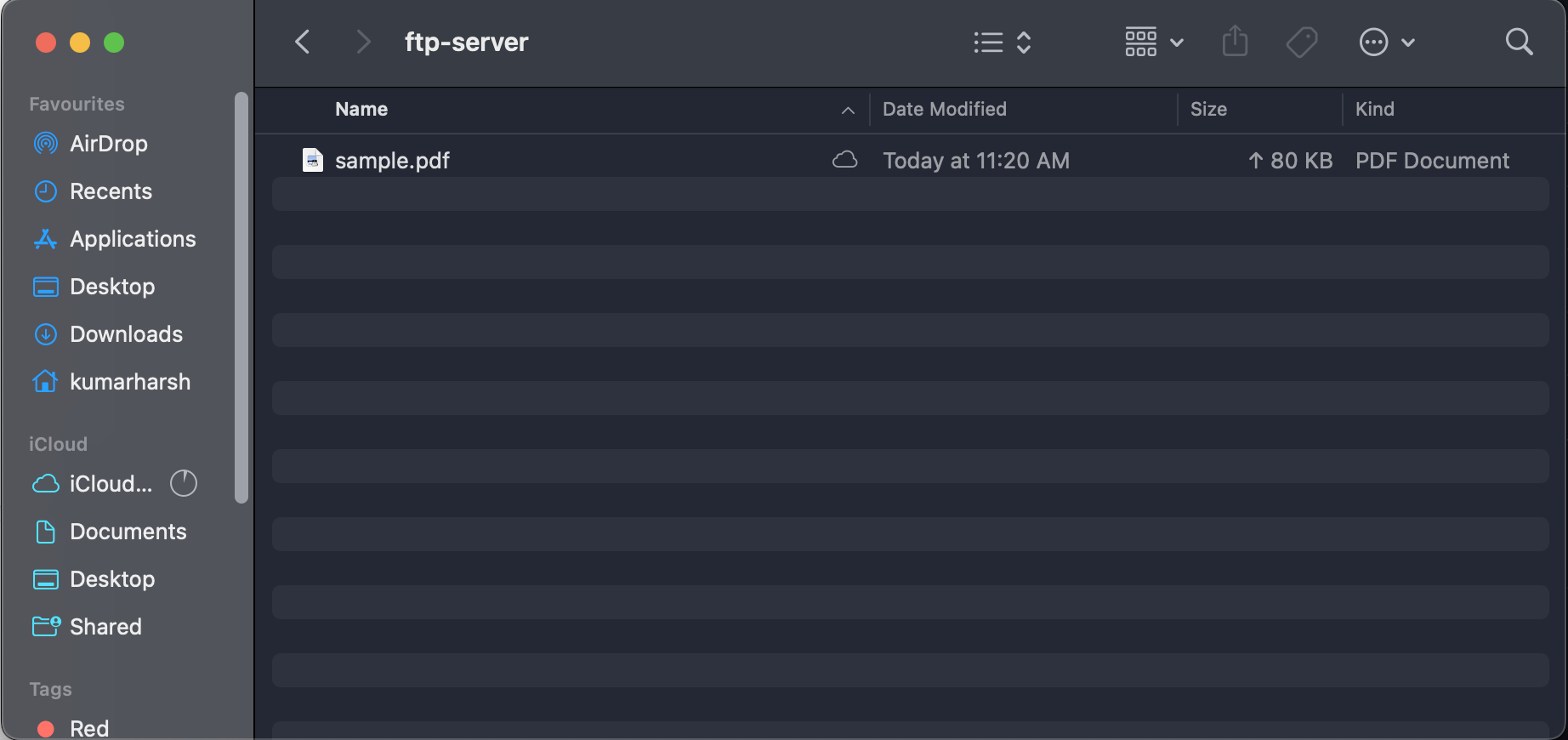Click the sidebar scrollbar
The image size is (1568, 740).
241,298
